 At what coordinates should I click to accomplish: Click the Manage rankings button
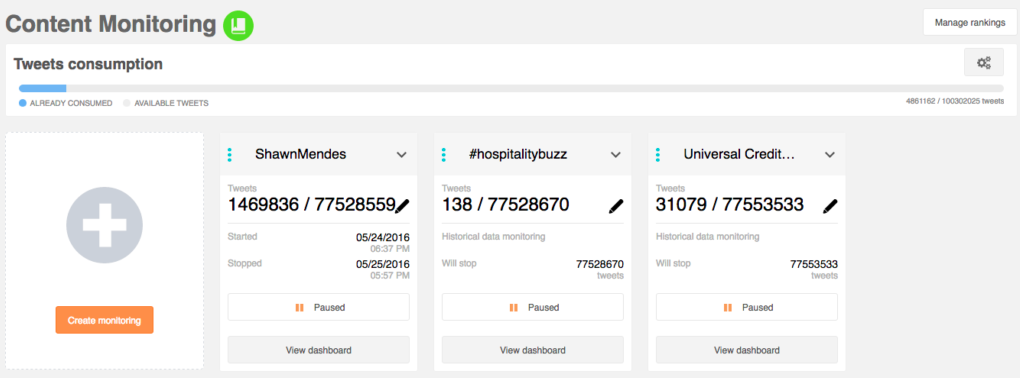tap(970, 23)
